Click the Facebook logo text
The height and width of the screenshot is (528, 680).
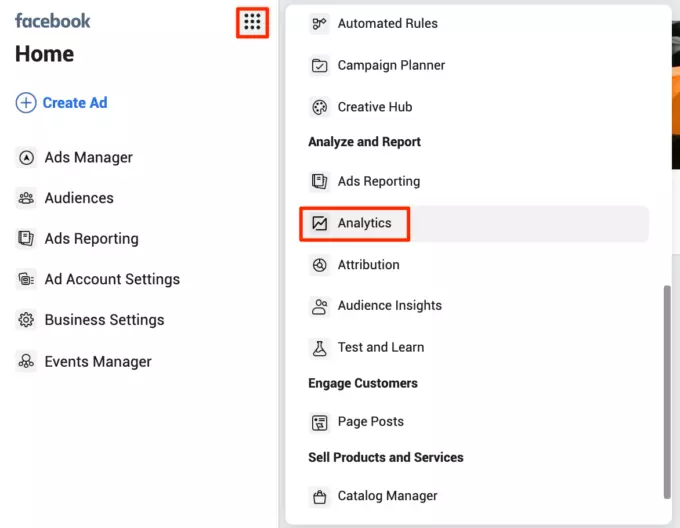pyautogui.click(x=53, y=21)
